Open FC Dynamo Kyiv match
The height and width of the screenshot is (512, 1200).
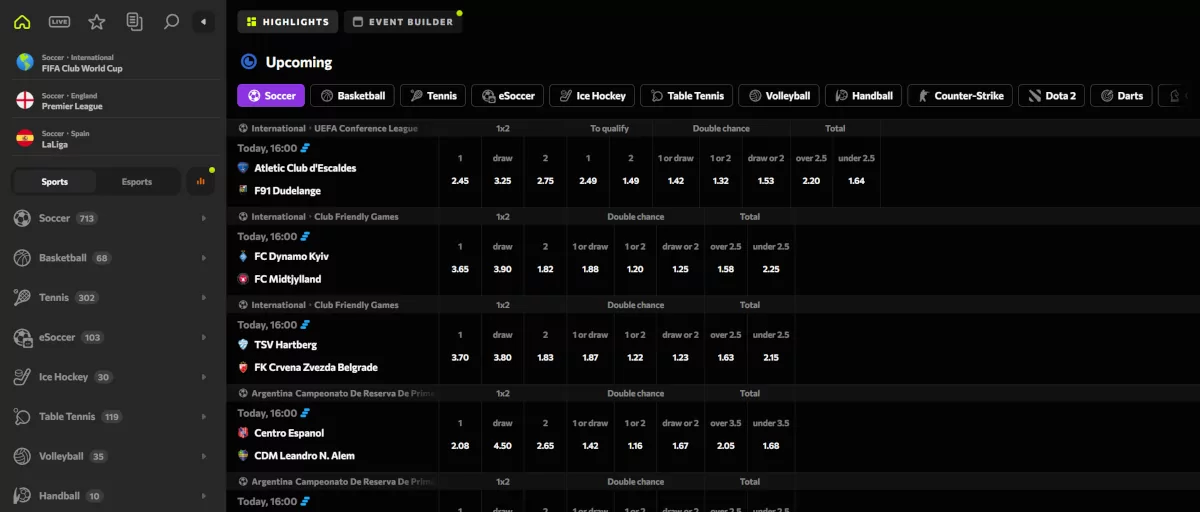292,256
